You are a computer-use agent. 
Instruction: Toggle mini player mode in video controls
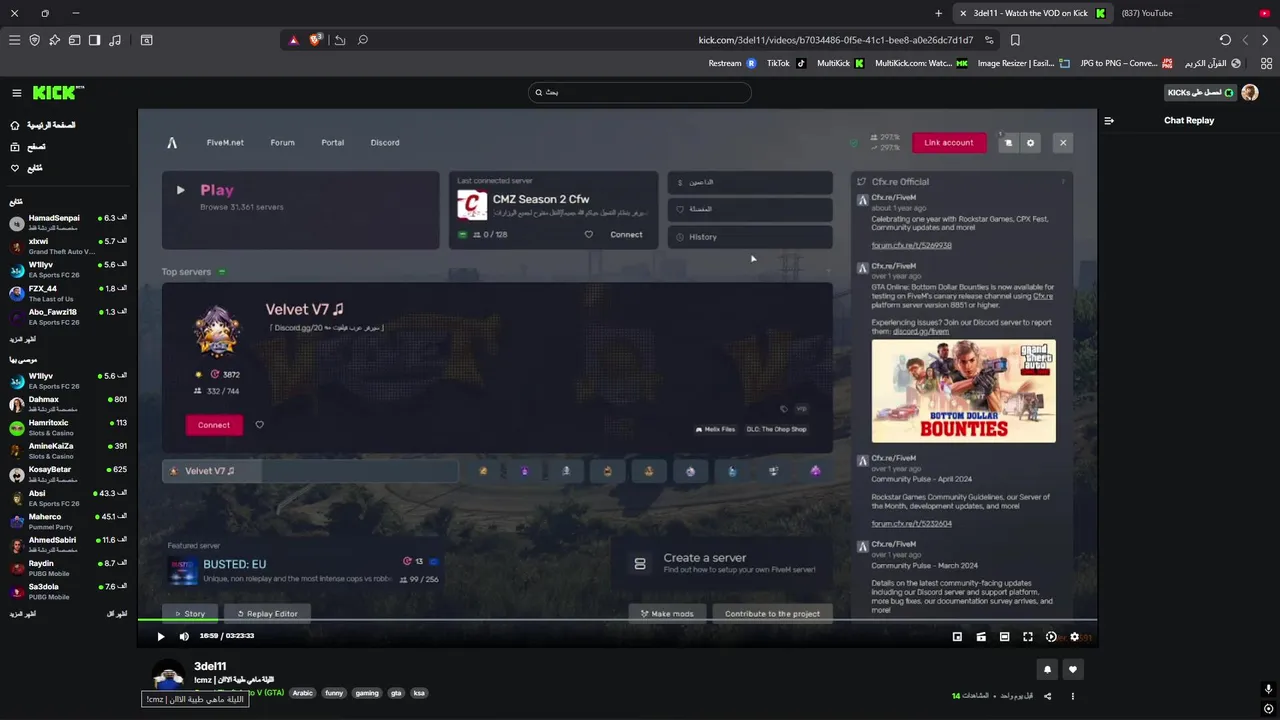coord(957,636)
